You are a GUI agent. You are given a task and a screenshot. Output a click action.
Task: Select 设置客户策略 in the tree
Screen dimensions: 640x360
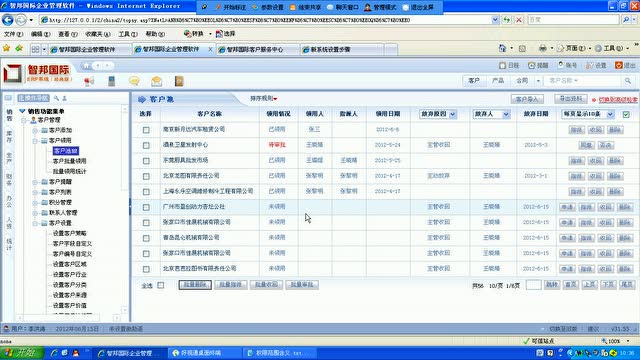(x=69, y=233)
